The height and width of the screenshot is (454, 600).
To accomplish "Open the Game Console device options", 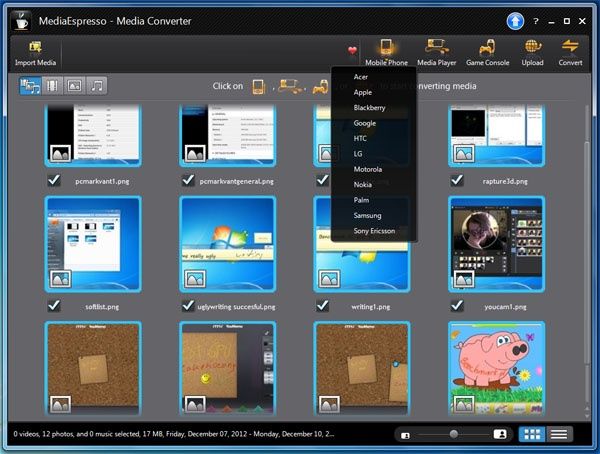I will (x=487, y=53).
